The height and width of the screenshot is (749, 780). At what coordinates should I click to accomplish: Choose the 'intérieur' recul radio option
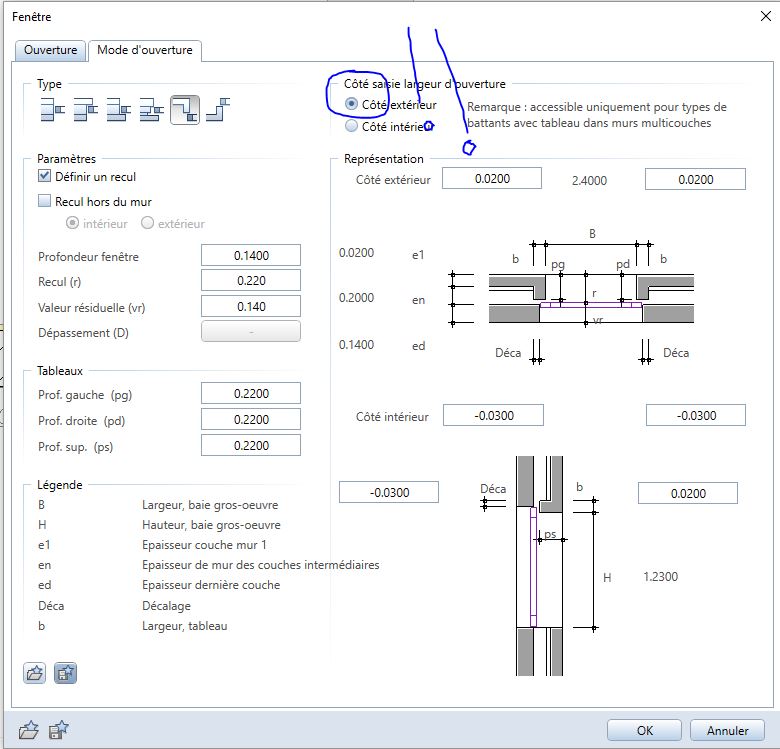coord(72,223)
